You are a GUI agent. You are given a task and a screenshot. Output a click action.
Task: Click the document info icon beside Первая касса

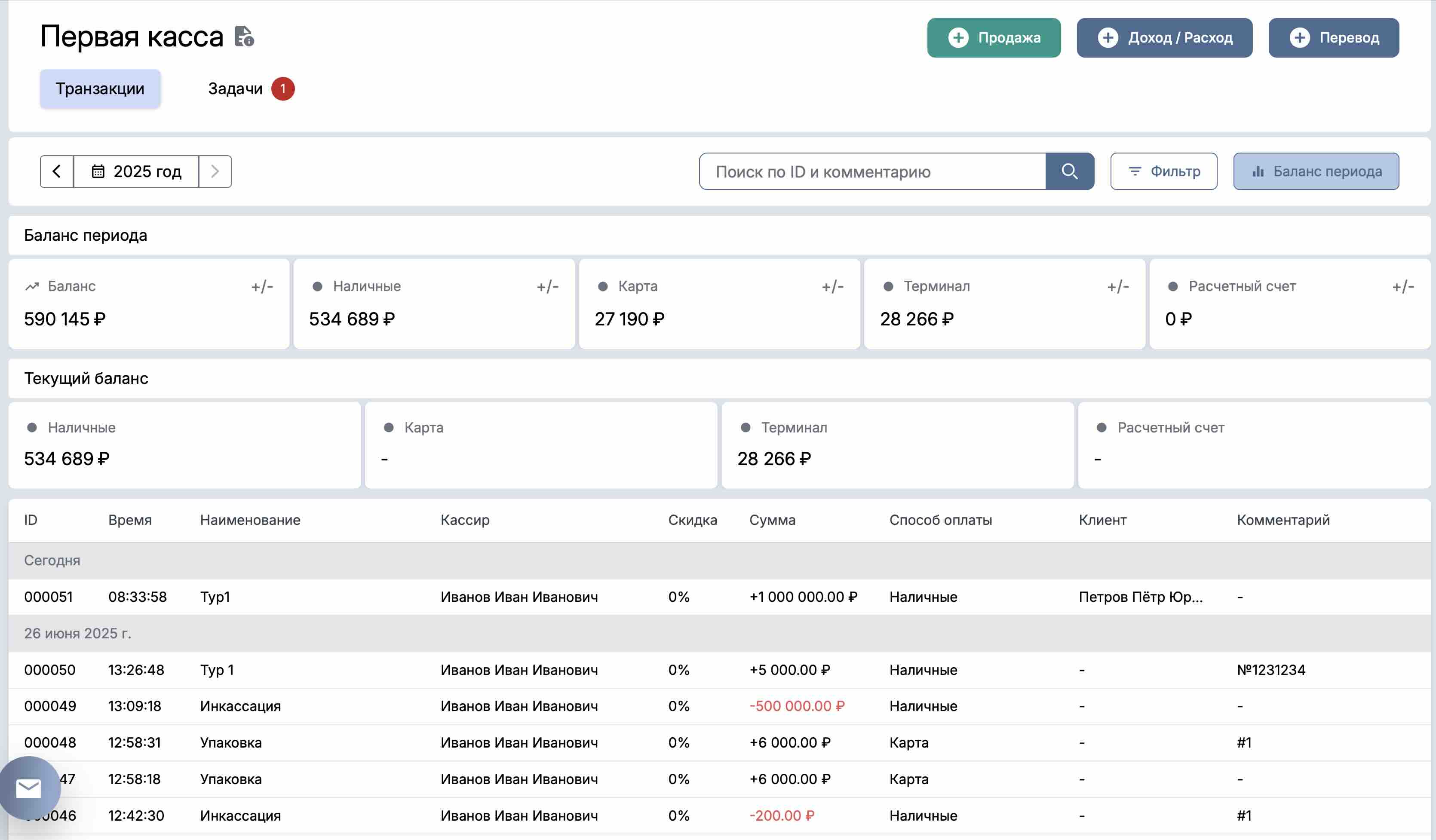pos(245,37)
